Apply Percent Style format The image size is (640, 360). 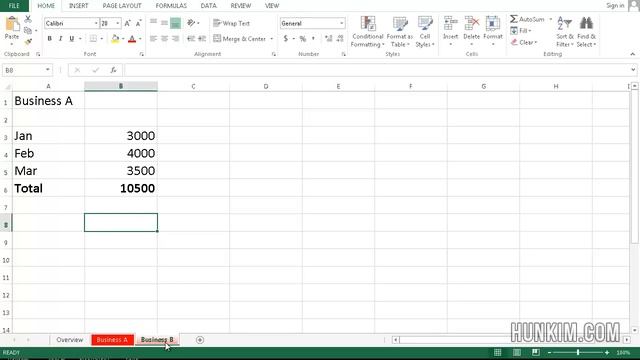[x=302, y=39]
